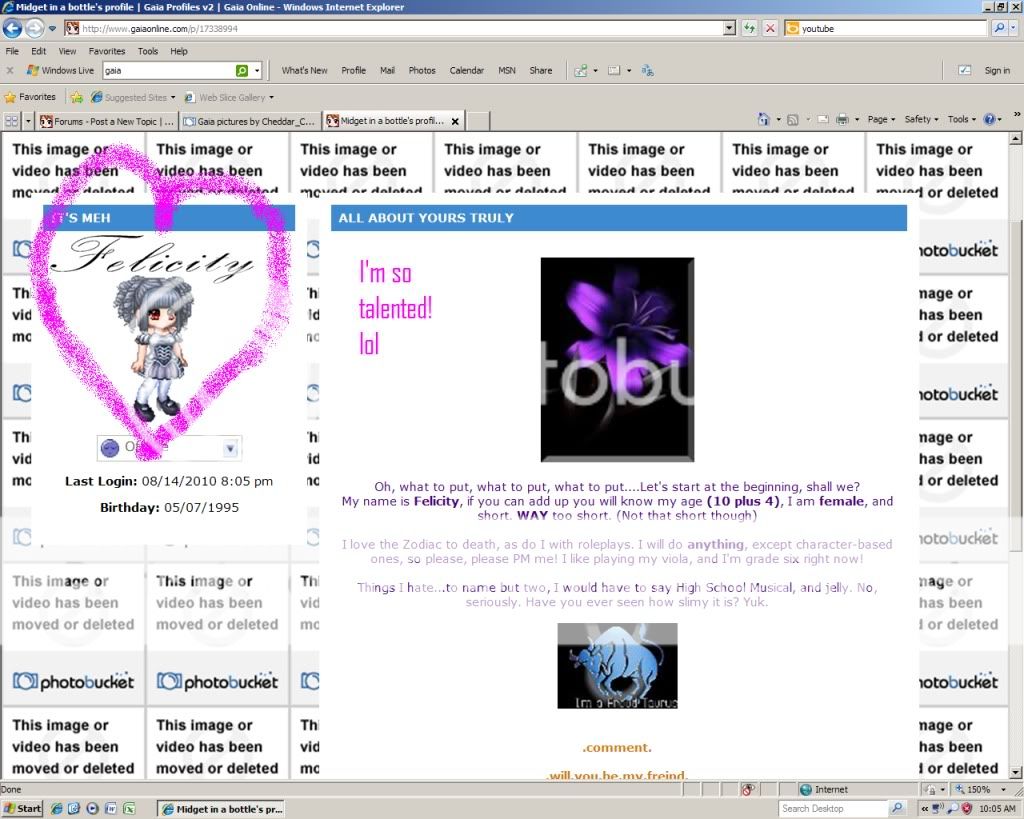Click the gaiaonline.com address bar field

pyautogui.click(x=394, y=29)
